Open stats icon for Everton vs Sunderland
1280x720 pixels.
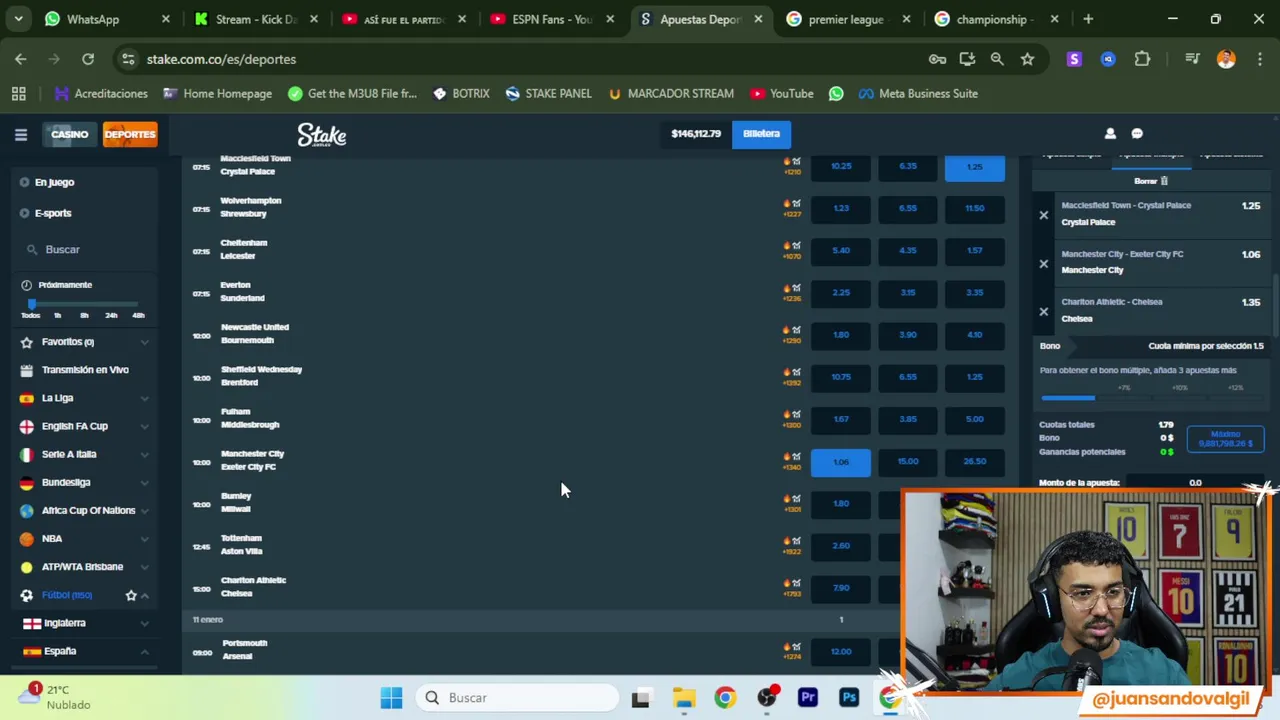[796, 287]
